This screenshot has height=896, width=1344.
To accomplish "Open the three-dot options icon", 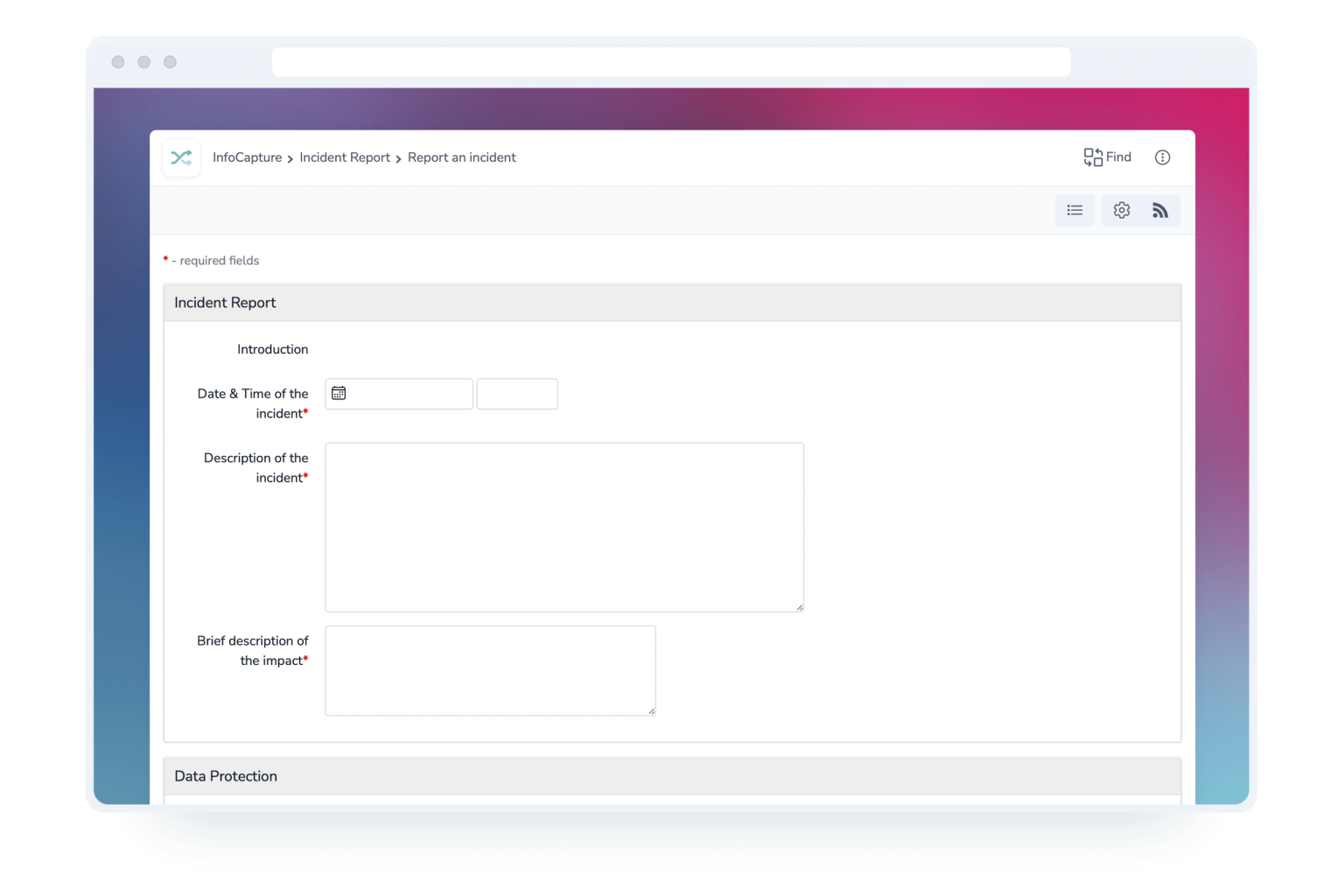I will click(1162, 157).
